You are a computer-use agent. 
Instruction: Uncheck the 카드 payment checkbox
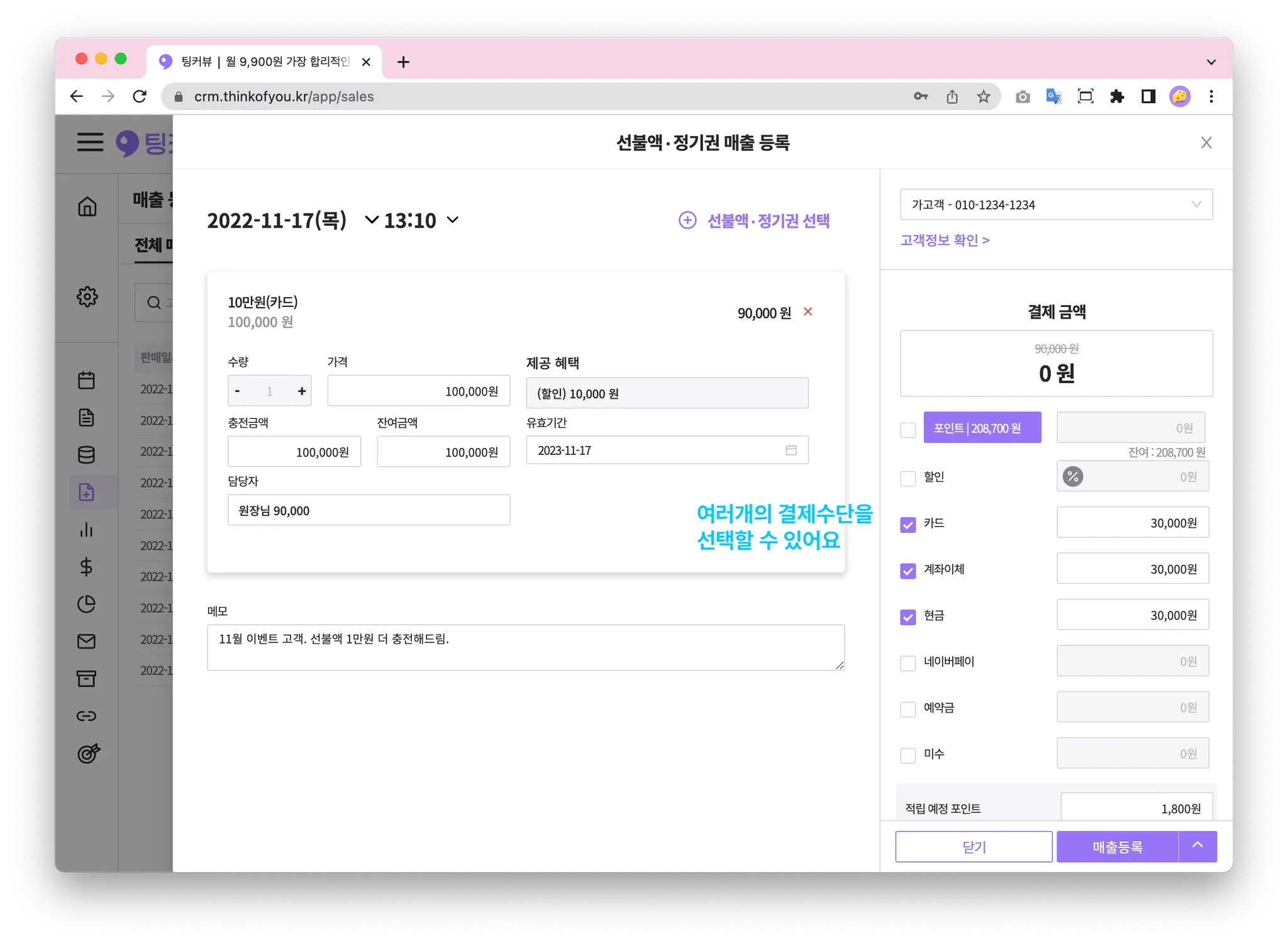[x=908, y=524]
